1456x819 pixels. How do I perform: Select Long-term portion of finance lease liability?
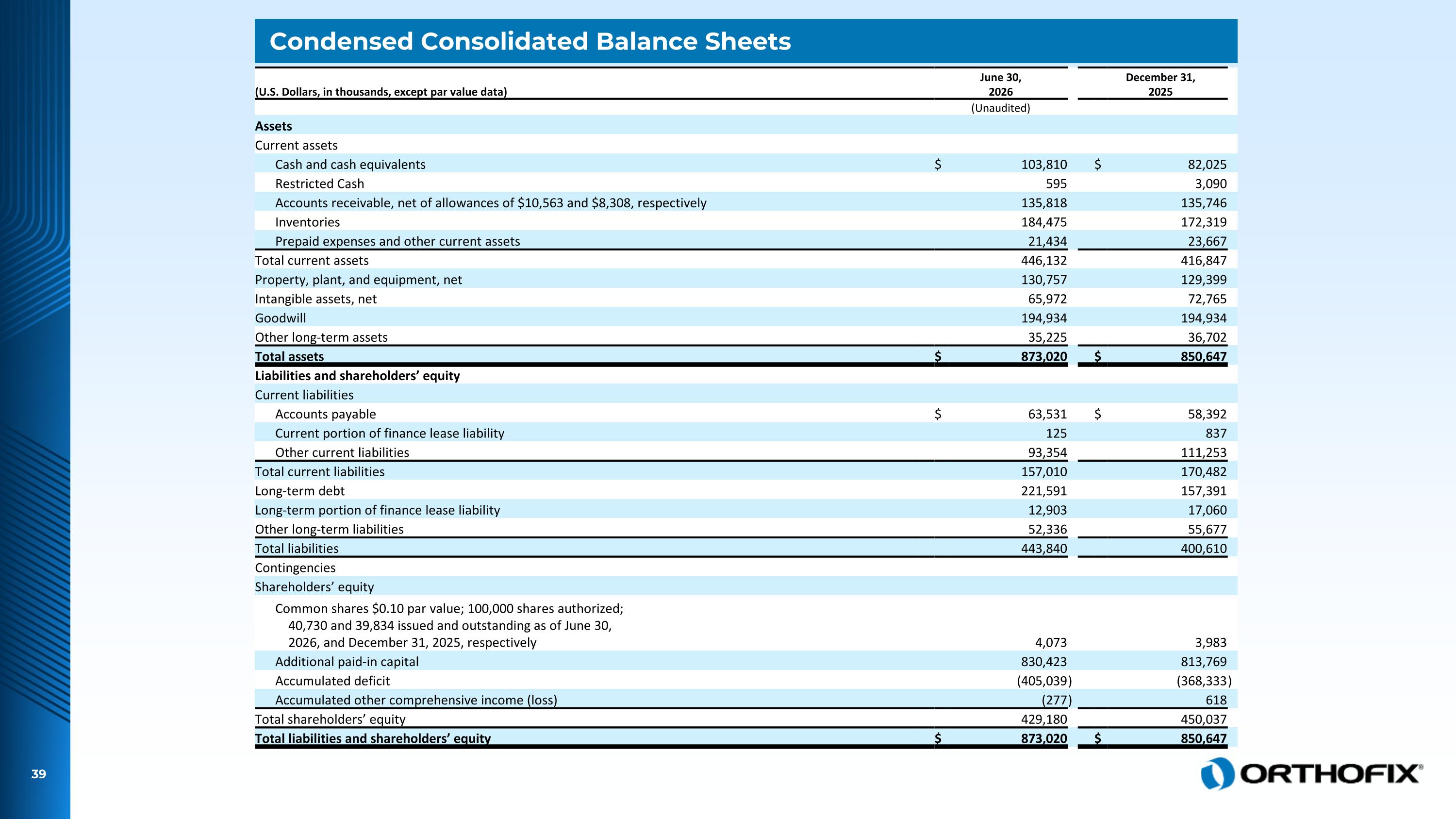(x=378, y=510)
